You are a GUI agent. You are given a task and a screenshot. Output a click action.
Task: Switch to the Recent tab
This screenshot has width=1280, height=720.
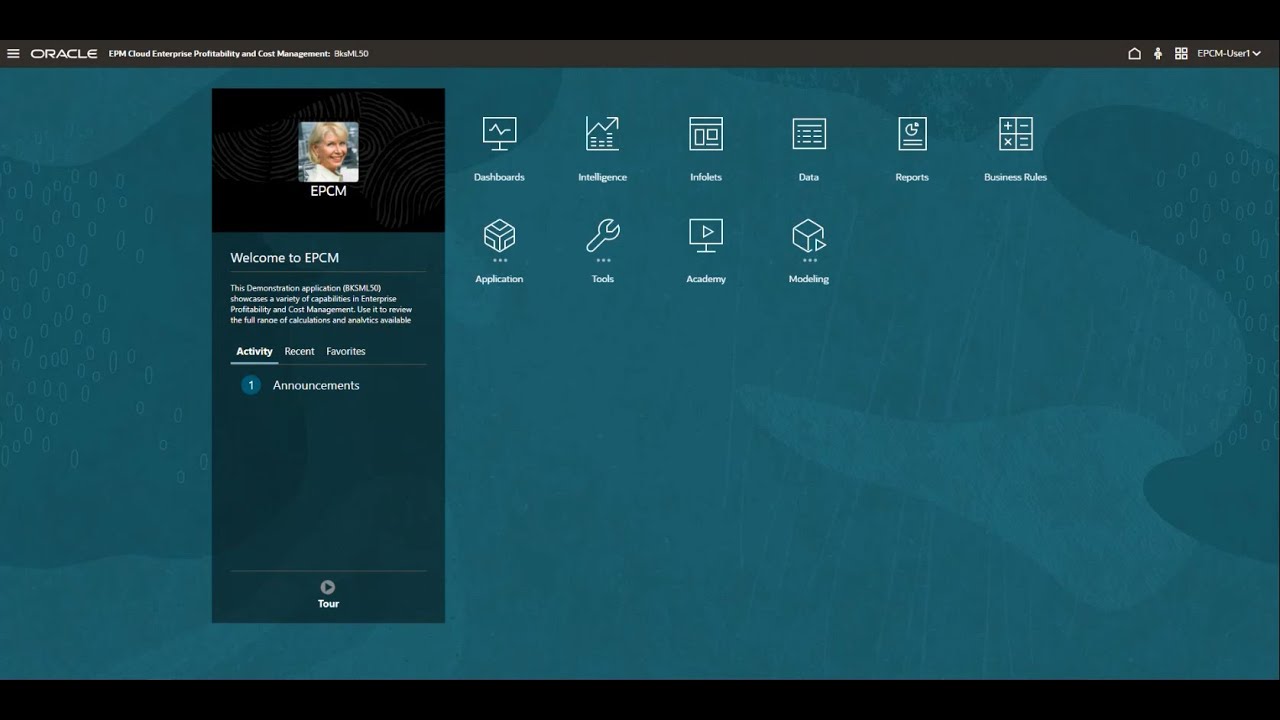pyautogui.click(x=299, y=352)
